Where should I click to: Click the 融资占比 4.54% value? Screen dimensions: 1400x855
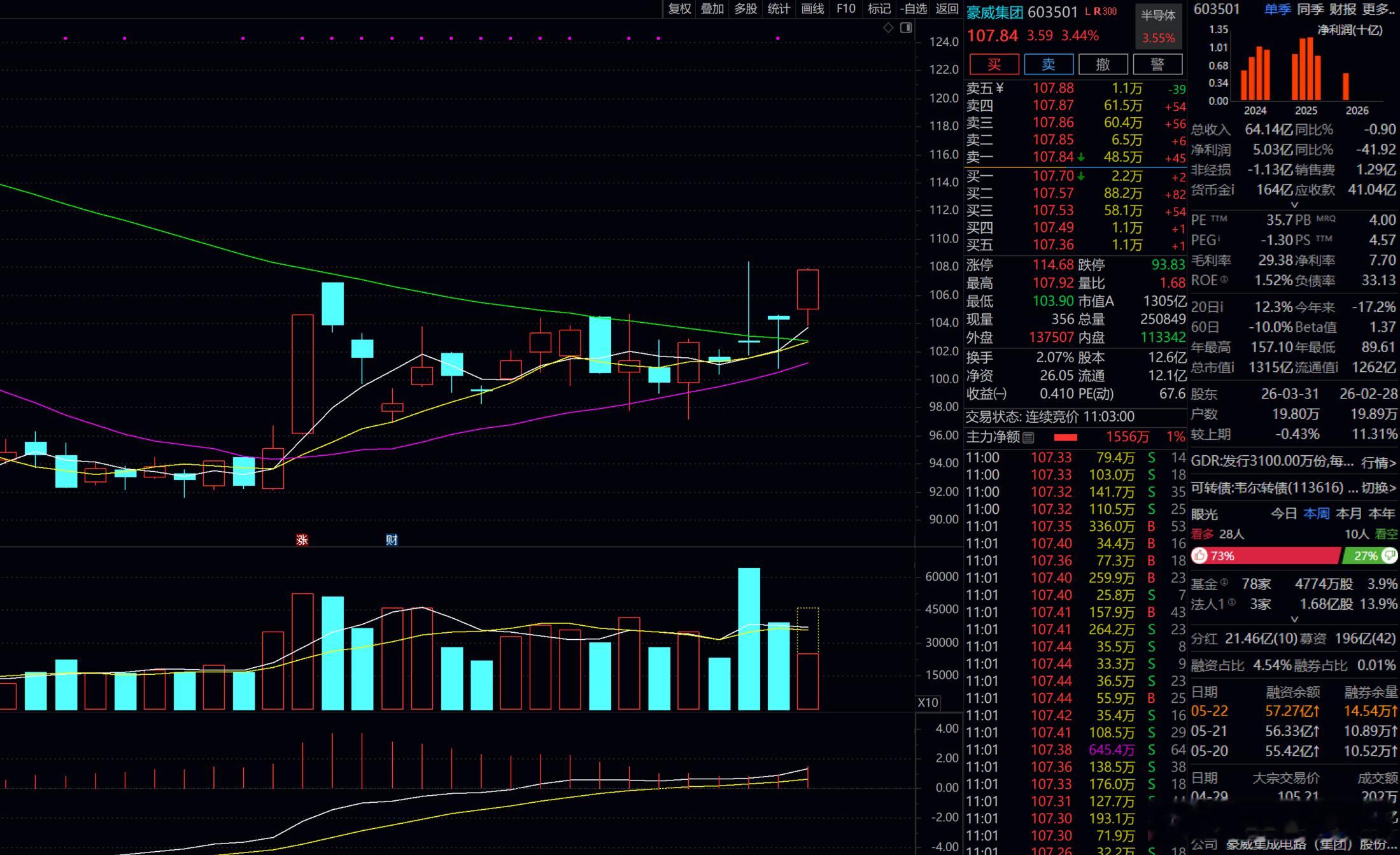[1272, 665]
